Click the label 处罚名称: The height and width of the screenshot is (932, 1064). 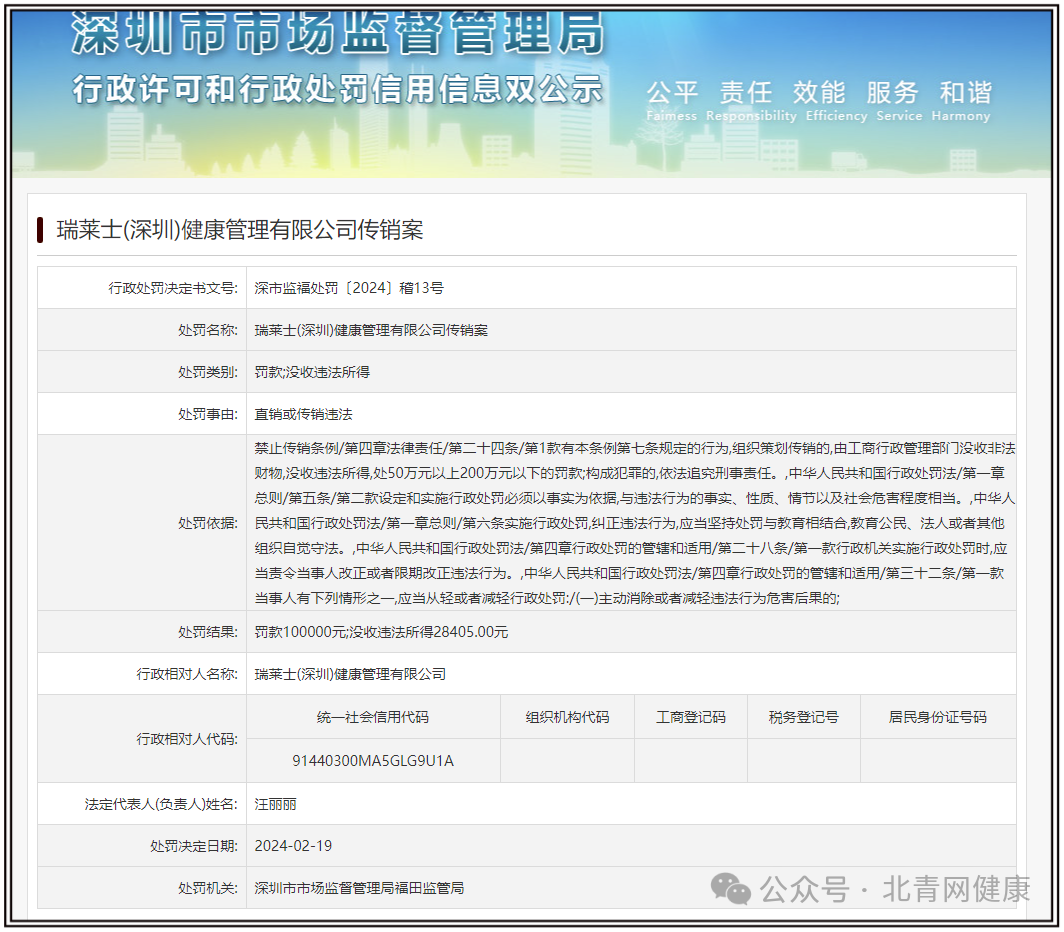click(x=208, y=330)
